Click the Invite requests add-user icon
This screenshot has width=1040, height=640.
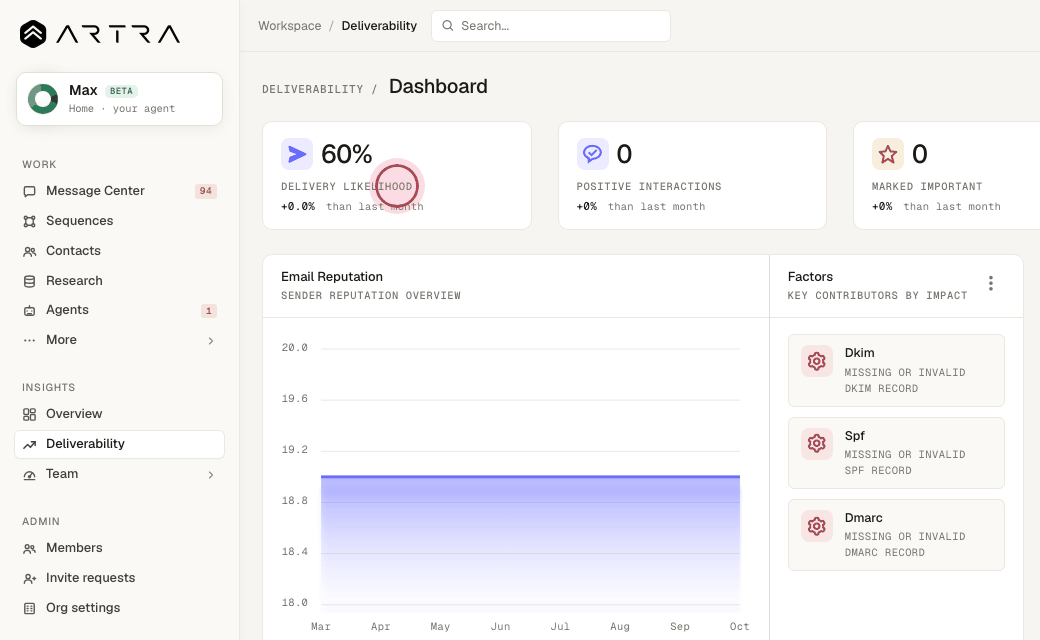pyautogui.click(x=29, y=578)
